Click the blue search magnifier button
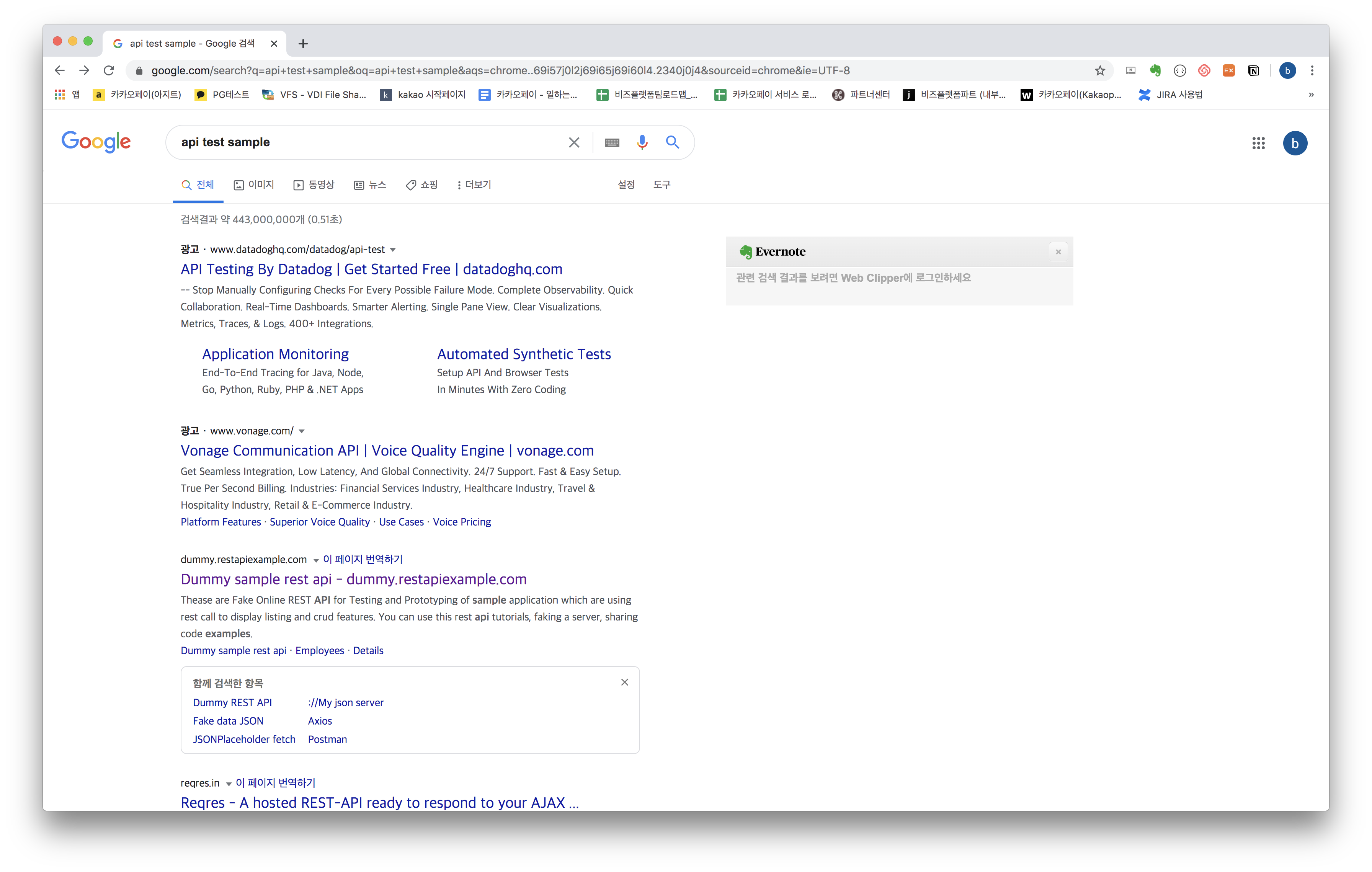Image resolution: width=1372 pixels, height=872 pixels. click(x=672, y=142)
